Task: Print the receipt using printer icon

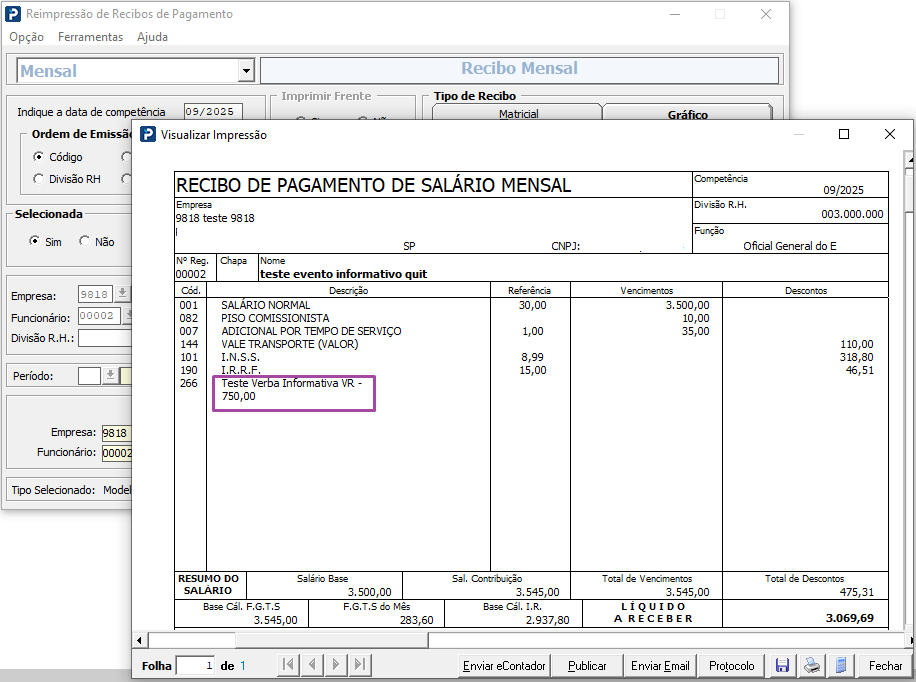Action: [x=811, y=665]
